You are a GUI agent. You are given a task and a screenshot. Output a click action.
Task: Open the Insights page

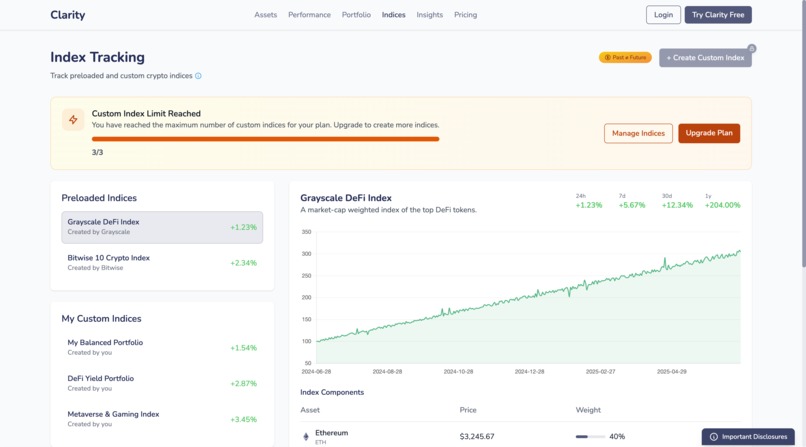[429, 15]
